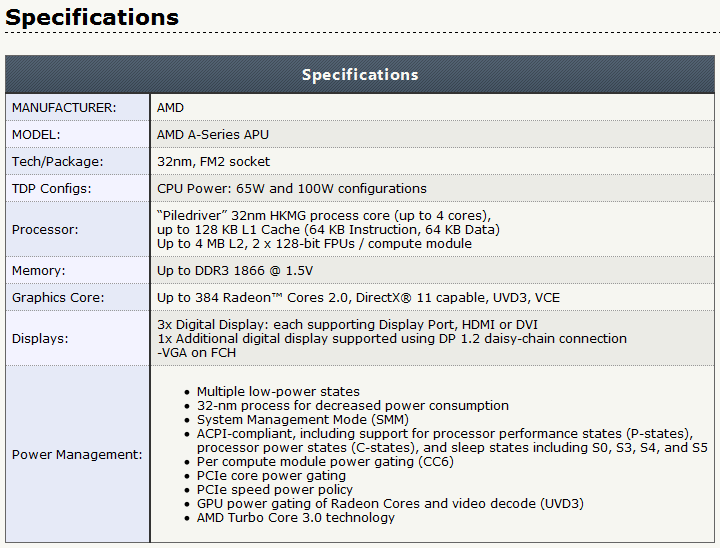Select the 32-nm process power consumption bullet
The image size is (720, 548).
click(353, 406)
